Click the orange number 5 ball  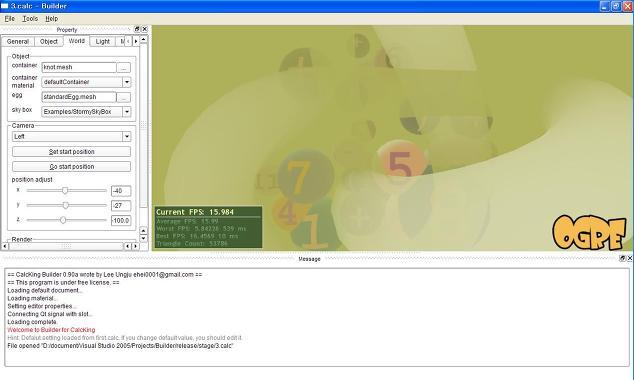(401, 163)
